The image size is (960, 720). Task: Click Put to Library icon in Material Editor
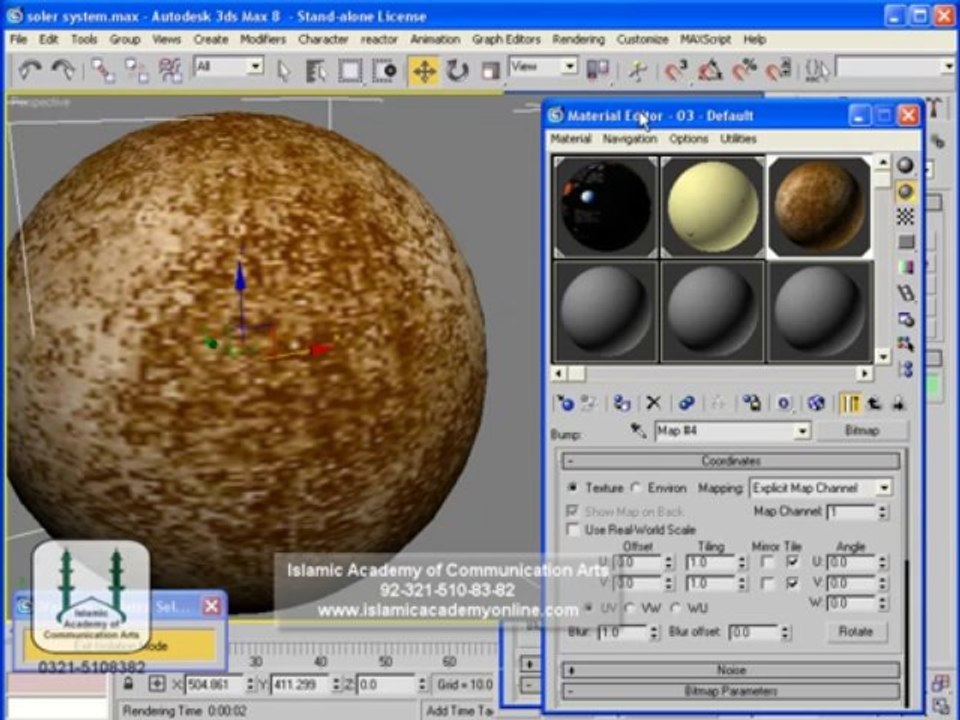click(752, 403)
